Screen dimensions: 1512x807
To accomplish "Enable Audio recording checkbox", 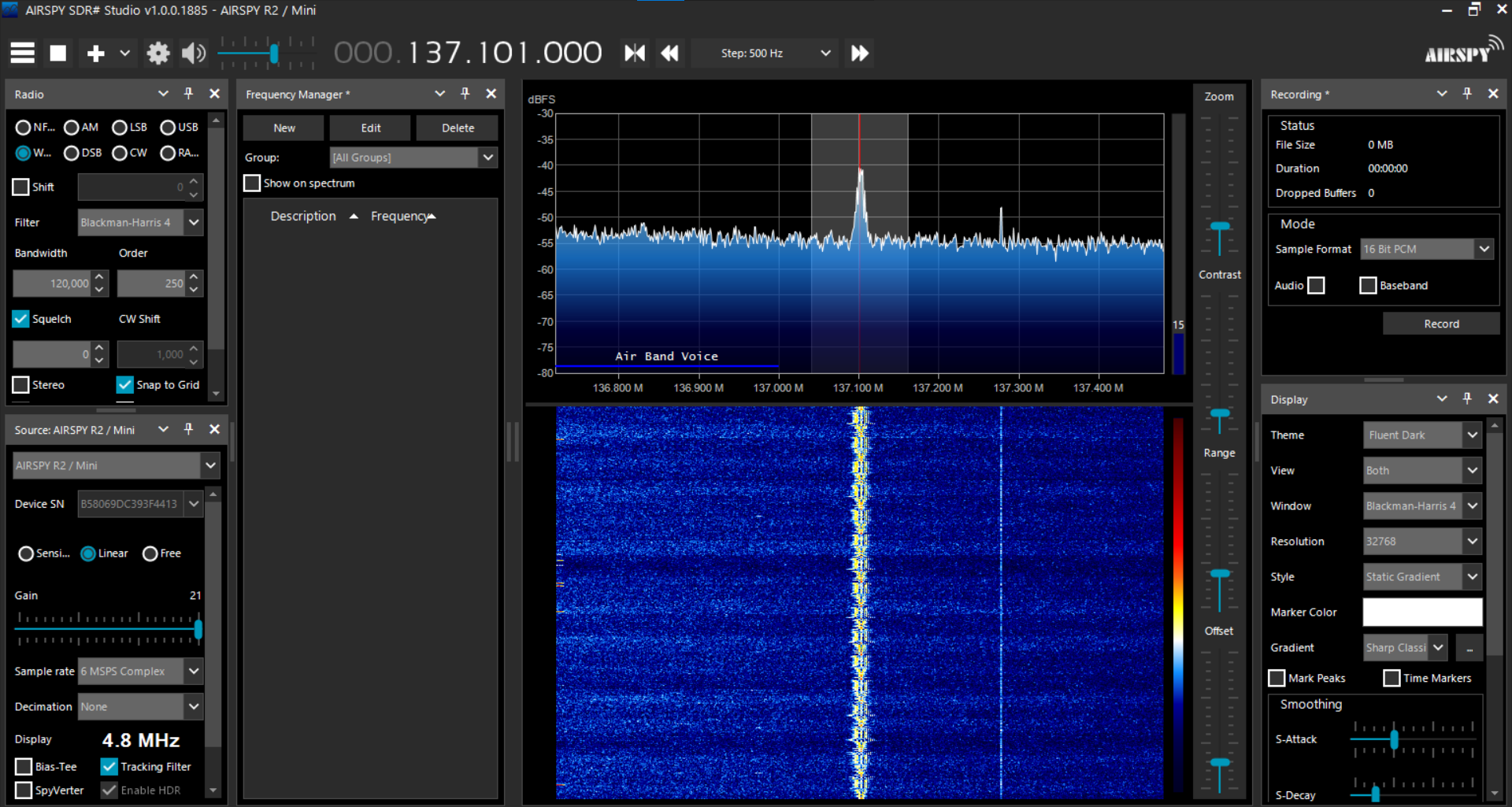I will coord(1316,285).
